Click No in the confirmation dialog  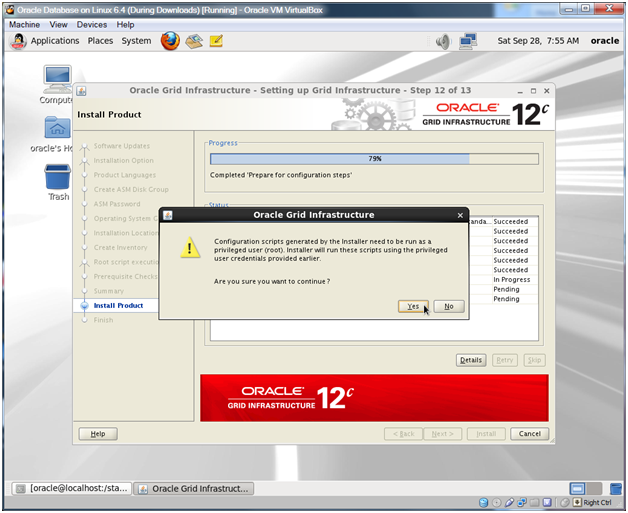[449, 306]
